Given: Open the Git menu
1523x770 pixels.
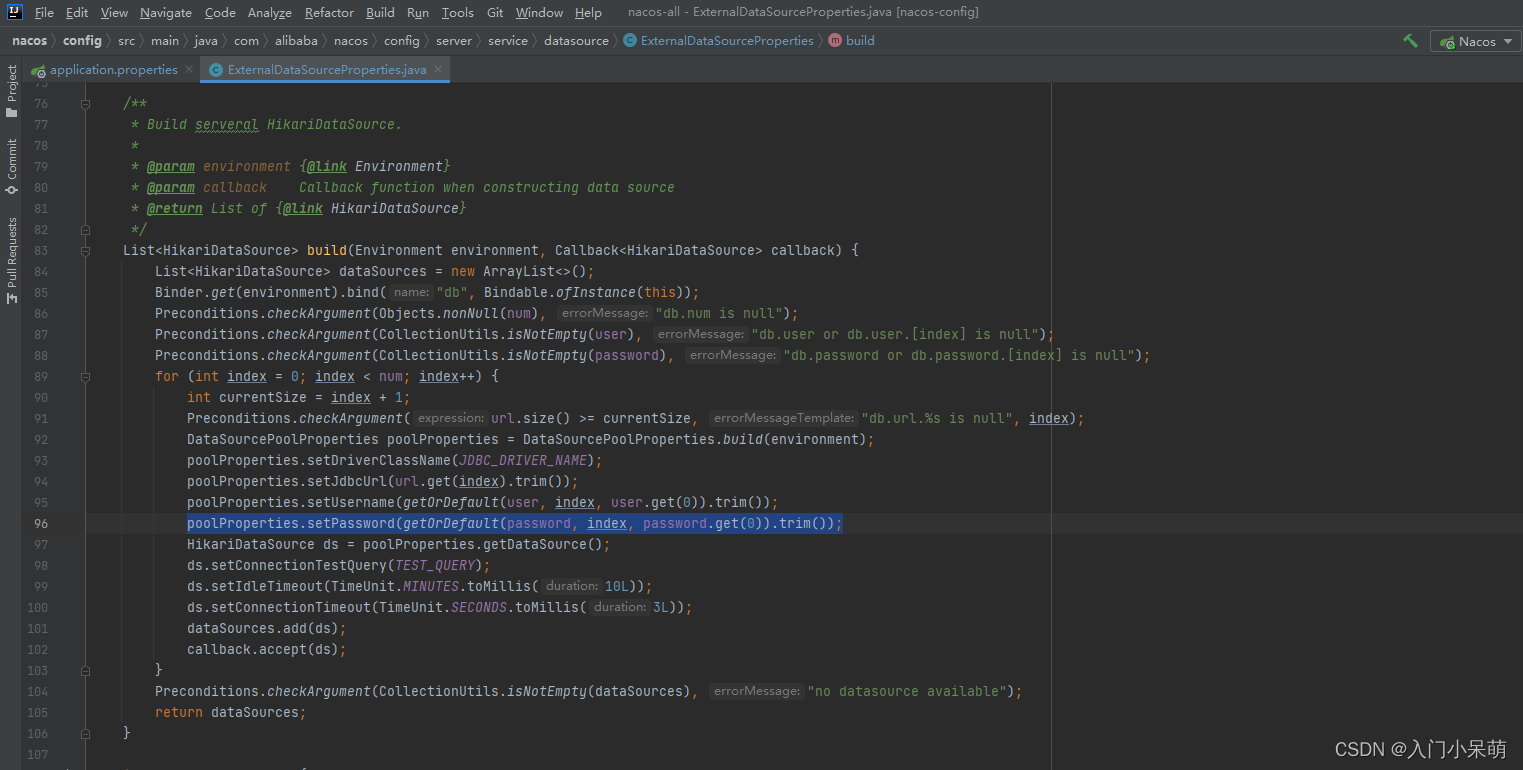Looking at the screenshot, I should coord(495,12).
